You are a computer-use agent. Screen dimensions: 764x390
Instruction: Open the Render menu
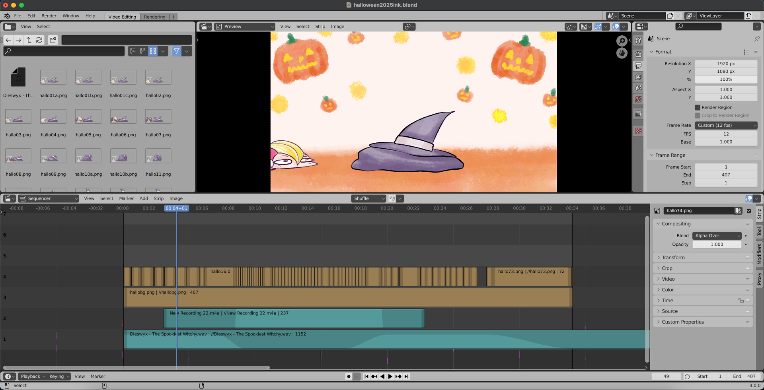click(x=49, y=16)
